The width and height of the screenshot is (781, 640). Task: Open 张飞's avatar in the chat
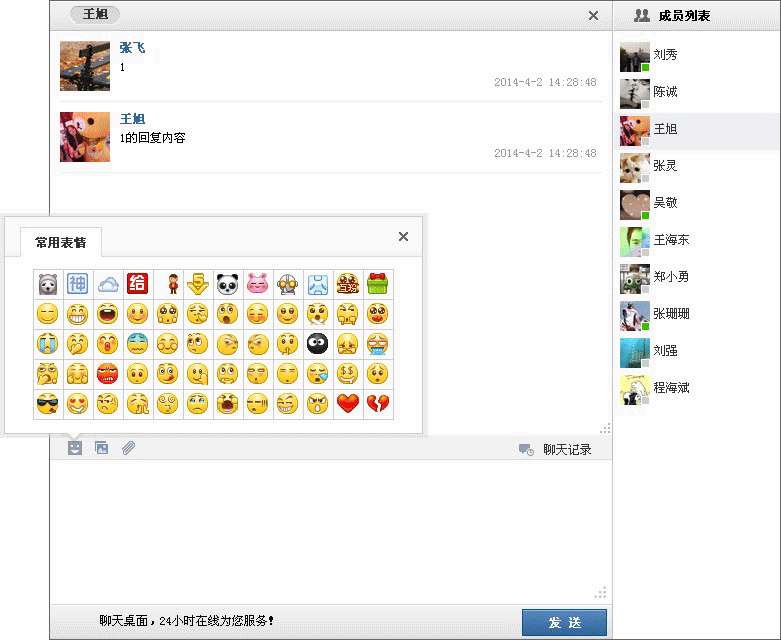click(85, 66)
